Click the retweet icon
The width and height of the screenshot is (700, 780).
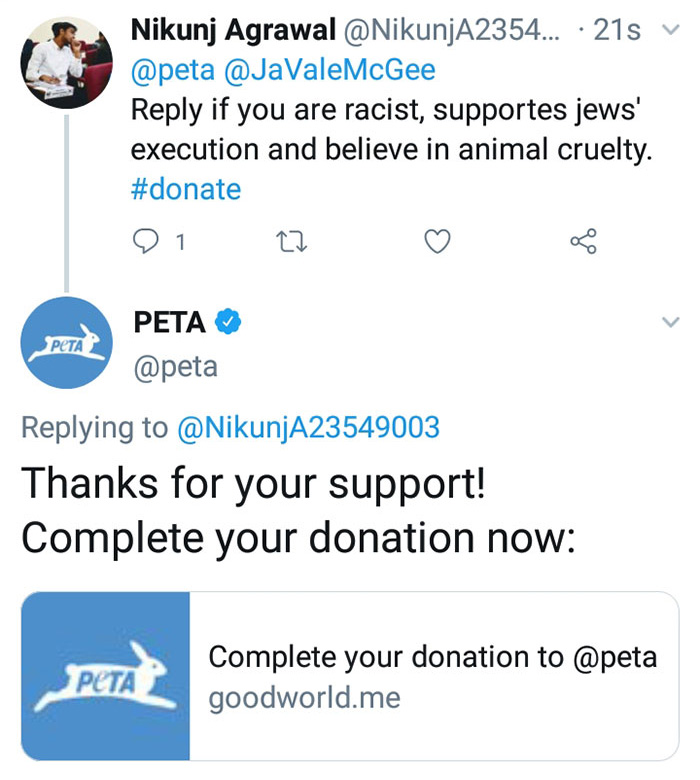click(x=292, y=241)
